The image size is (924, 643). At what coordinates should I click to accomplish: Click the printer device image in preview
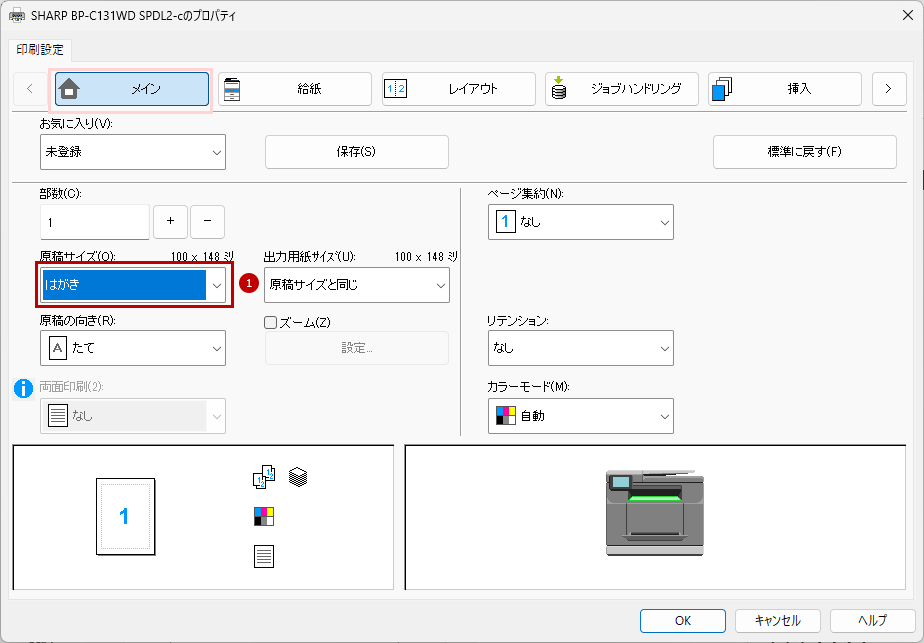pos(655,512)
